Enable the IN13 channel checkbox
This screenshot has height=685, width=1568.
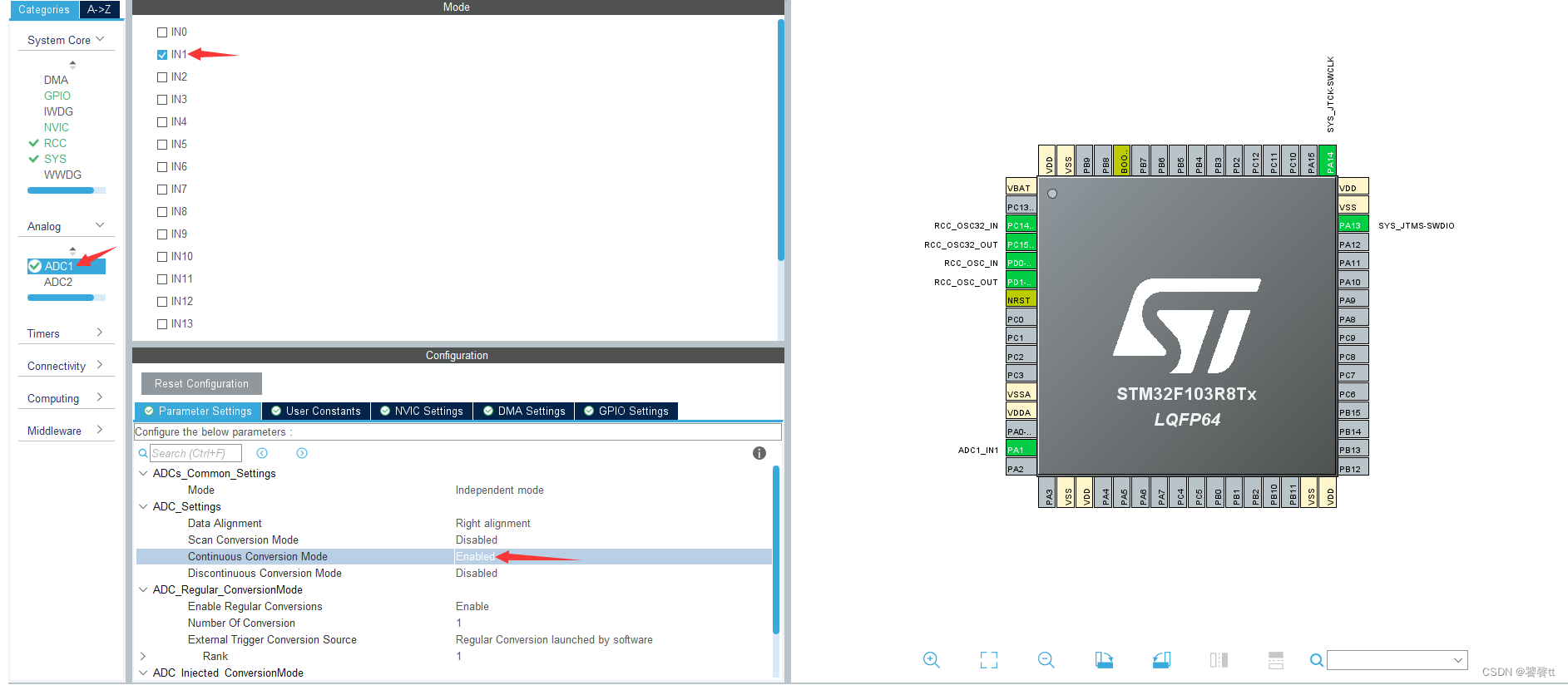click(162, 324)
